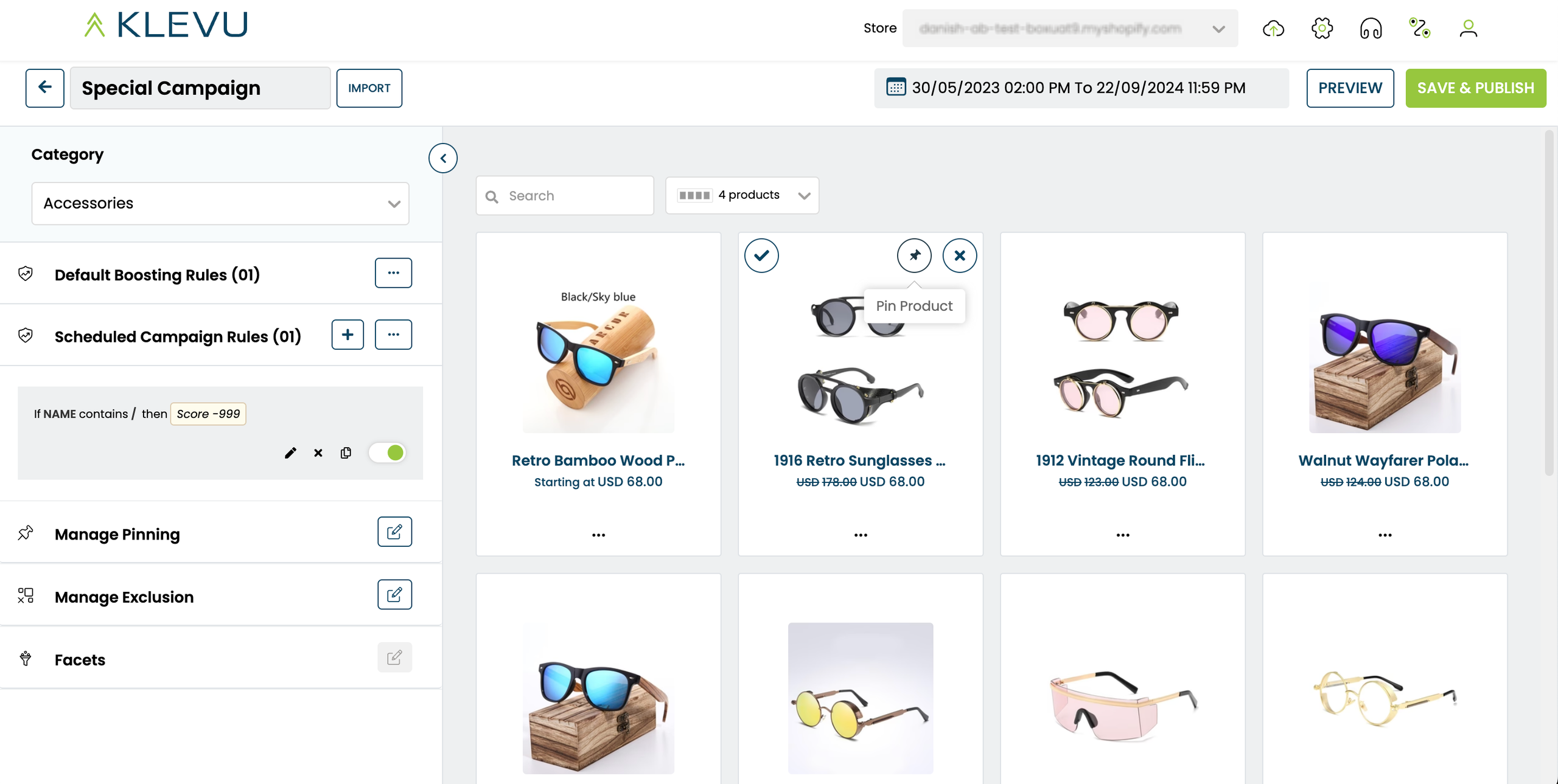Open Scheduled Campaign Rules more options menu
This screenshot has width=1558, height=784.
click(x=393, y=335)
